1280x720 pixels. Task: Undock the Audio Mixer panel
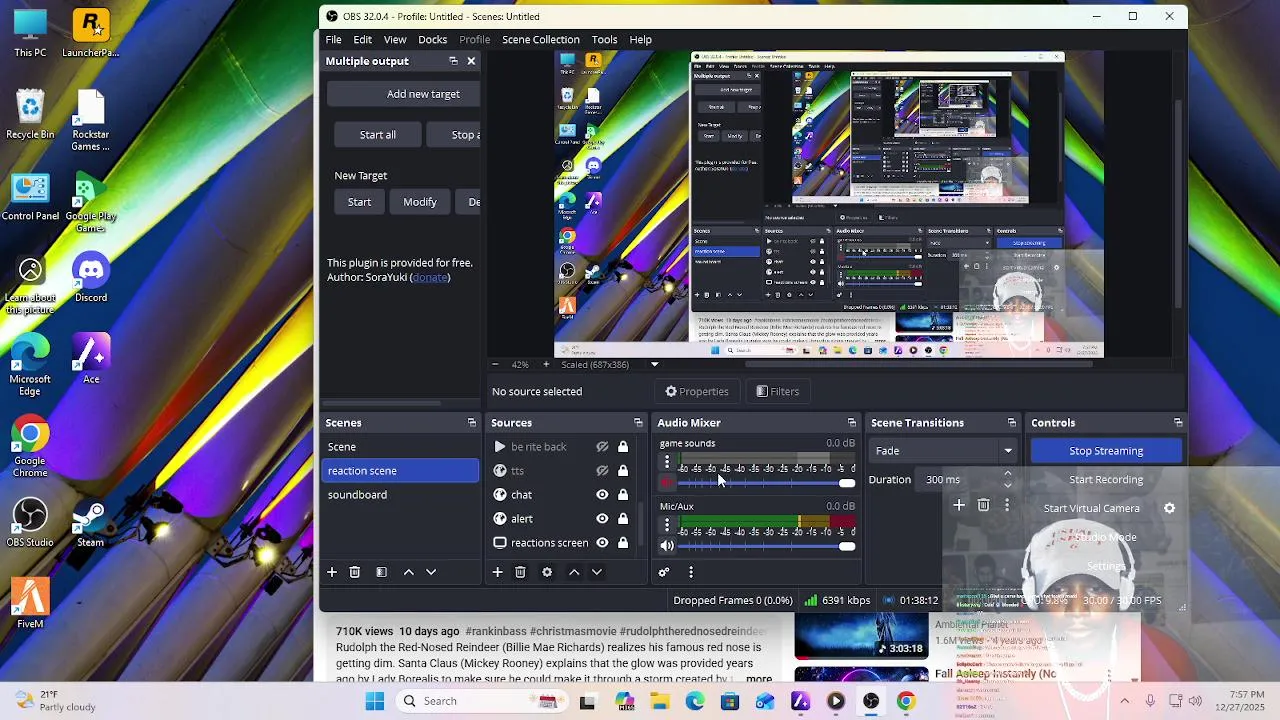pos(852,423)
